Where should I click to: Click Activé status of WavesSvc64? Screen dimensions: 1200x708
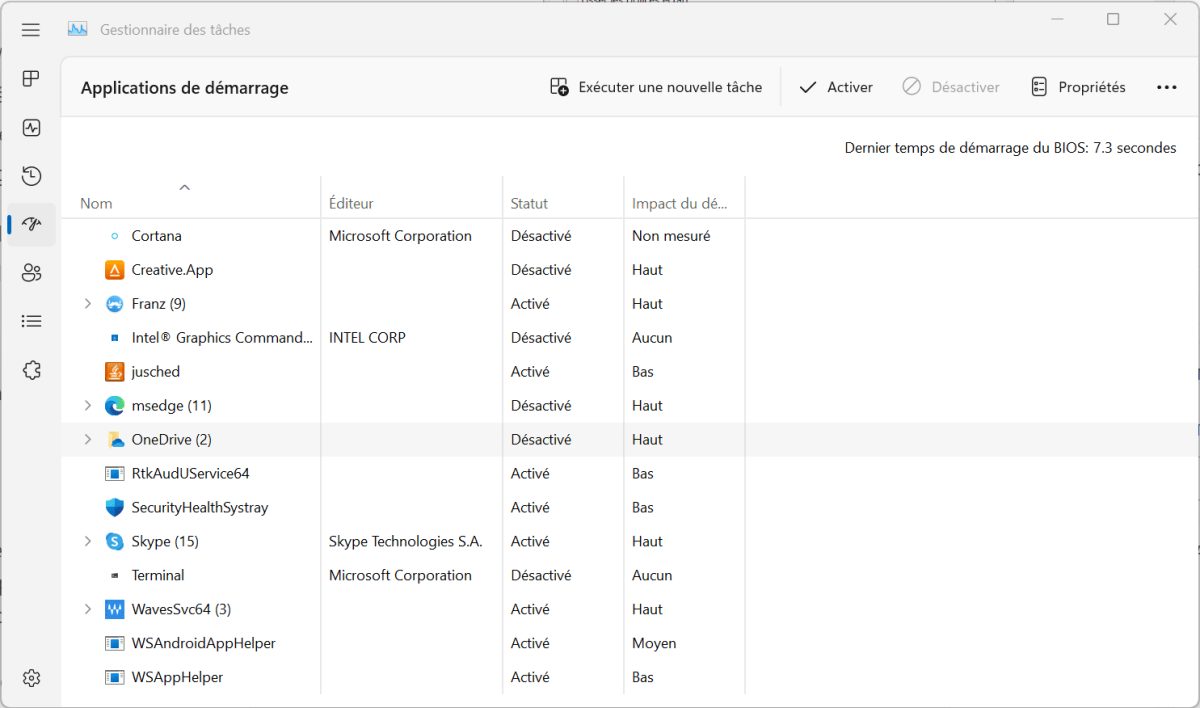pos(530,610)
